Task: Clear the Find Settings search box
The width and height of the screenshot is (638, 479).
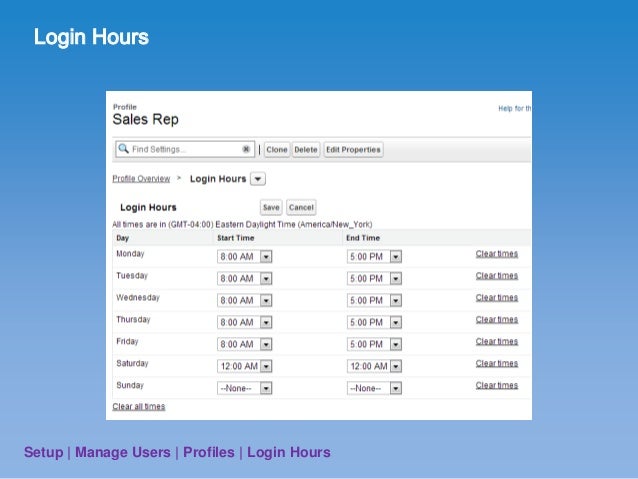Action: pos(246,149)
